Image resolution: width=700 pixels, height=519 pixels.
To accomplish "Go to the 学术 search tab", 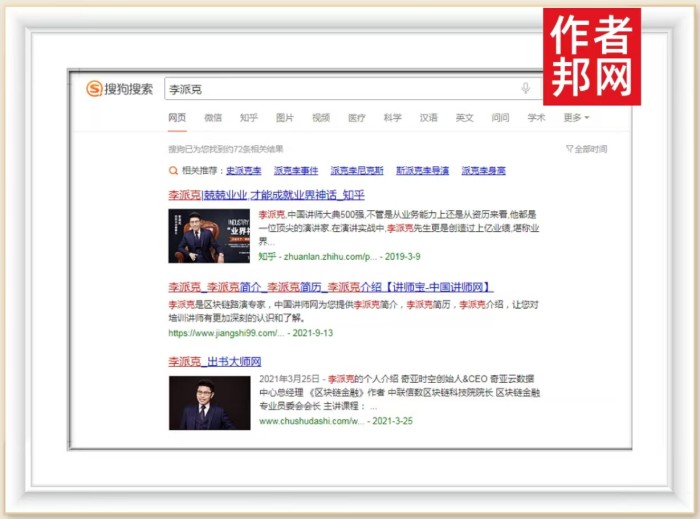I will (x=537, y=118).
